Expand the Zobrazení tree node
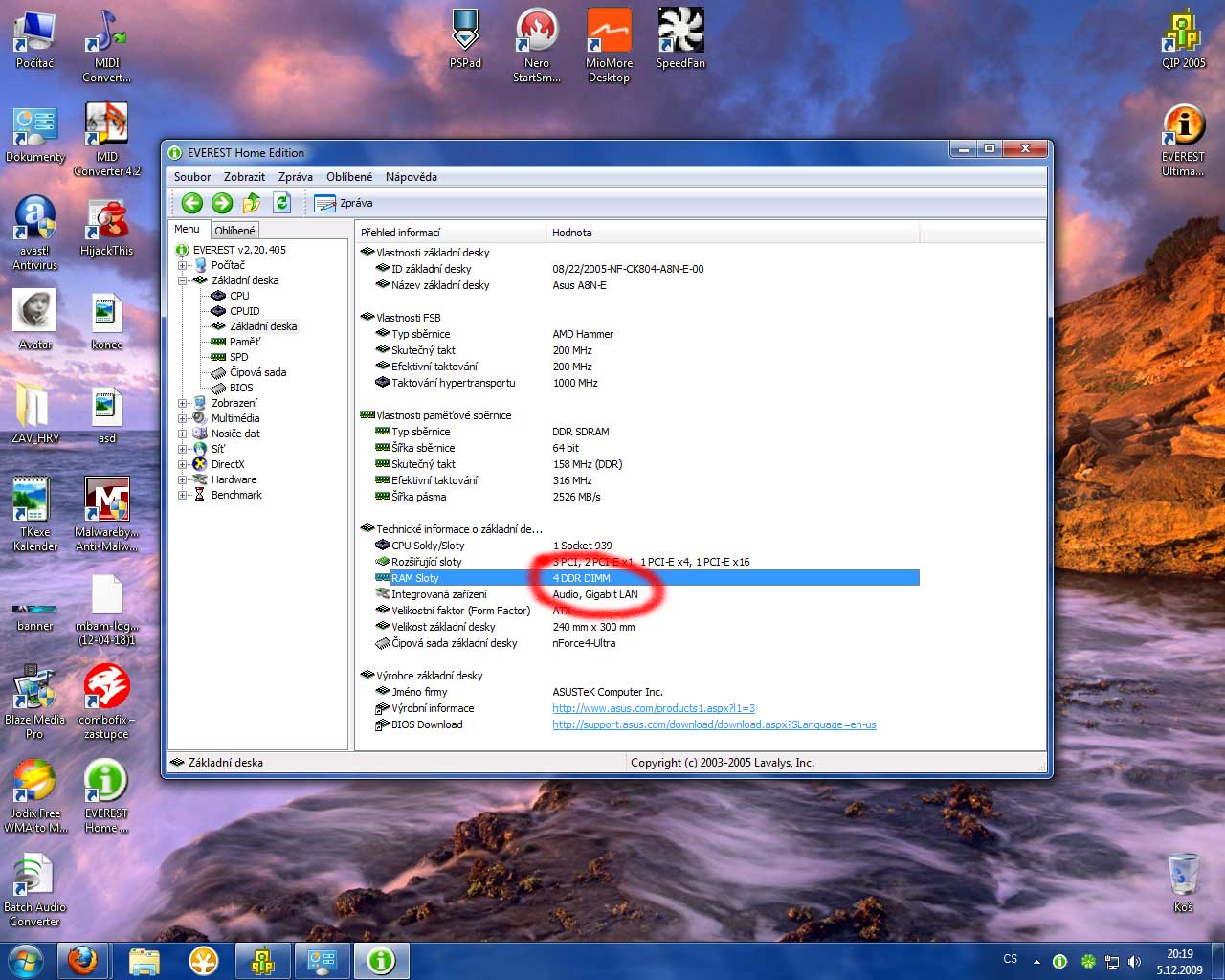 pyautogui.click(x=182, y=403)
